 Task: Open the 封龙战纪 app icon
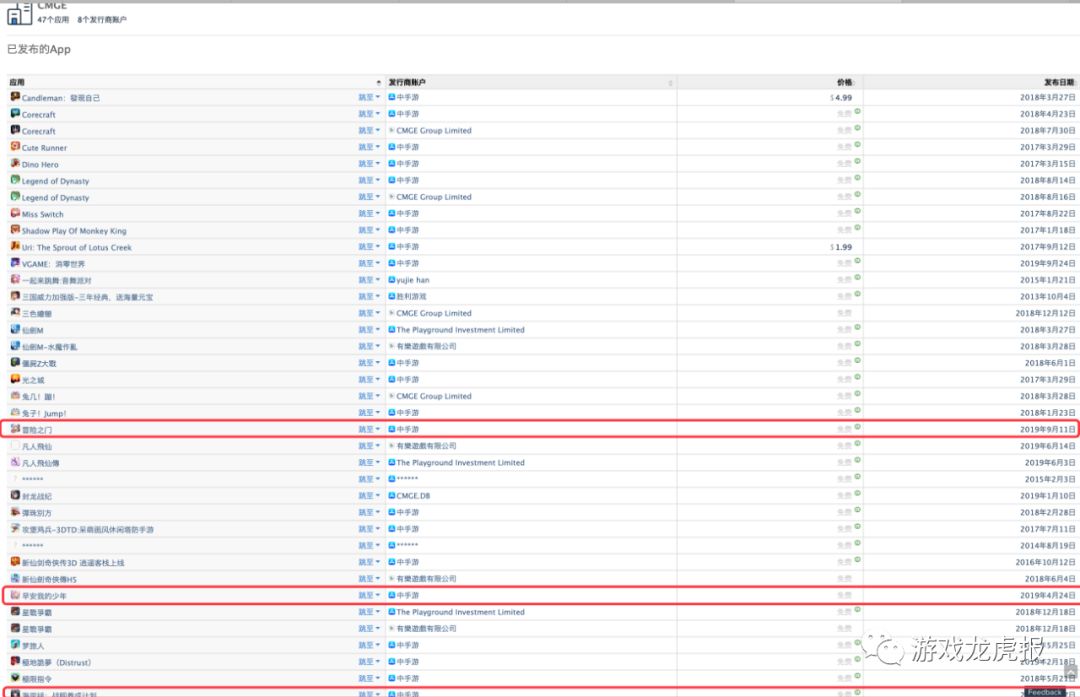(x=15, y=495)
